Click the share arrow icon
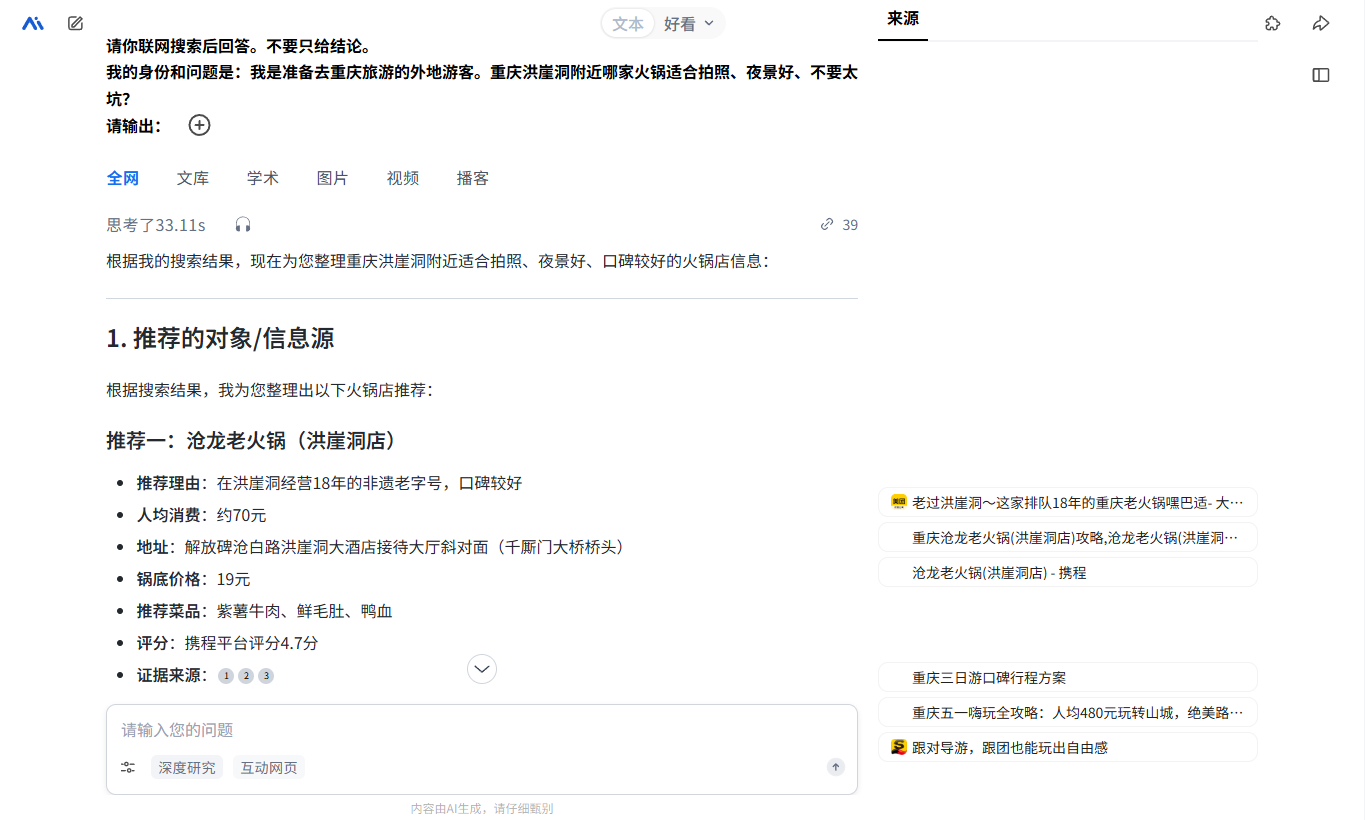This screenshot has width=1365, height=820. pos(1321,23)
